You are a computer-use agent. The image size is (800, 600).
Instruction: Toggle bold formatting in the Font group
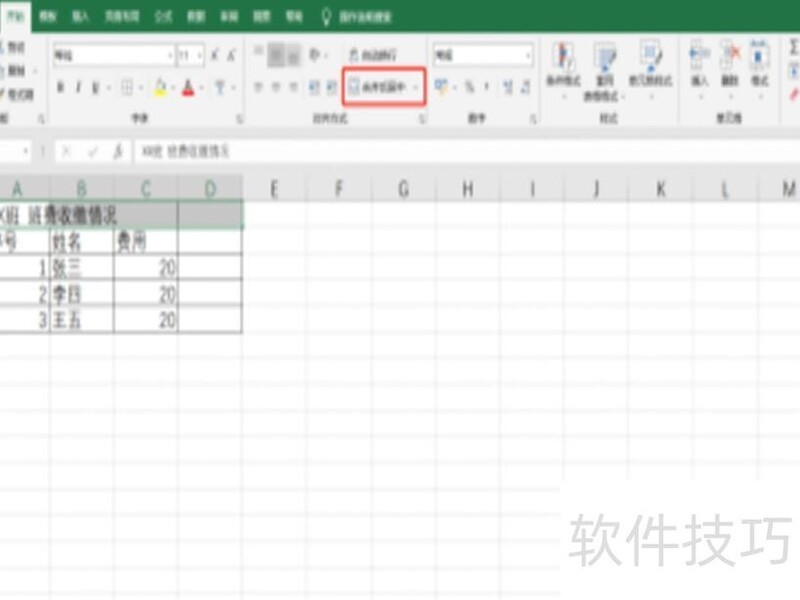pyautogui.click(x=60, y=85)
